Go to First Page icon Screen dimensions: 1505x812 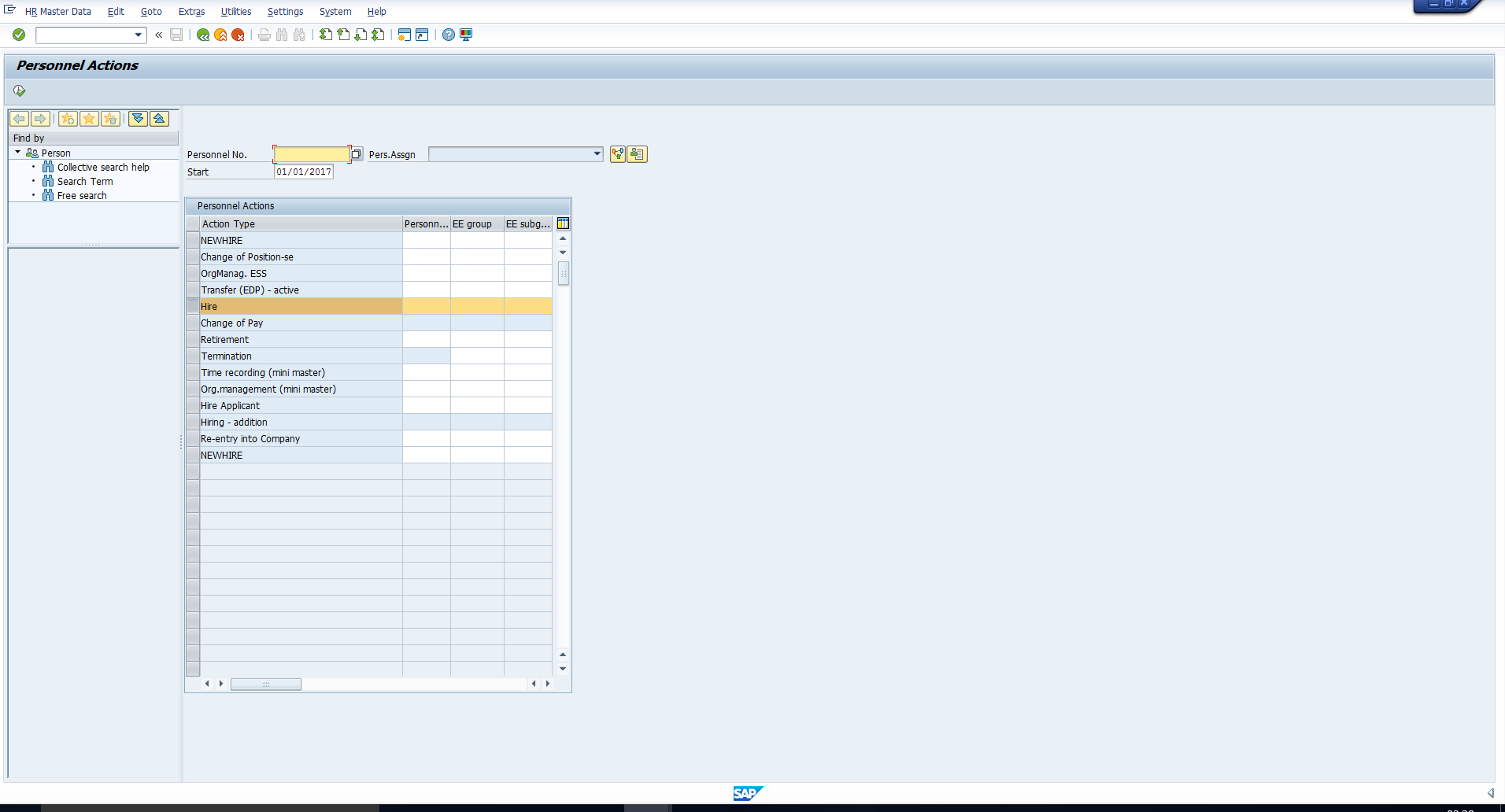click(326, 35)
